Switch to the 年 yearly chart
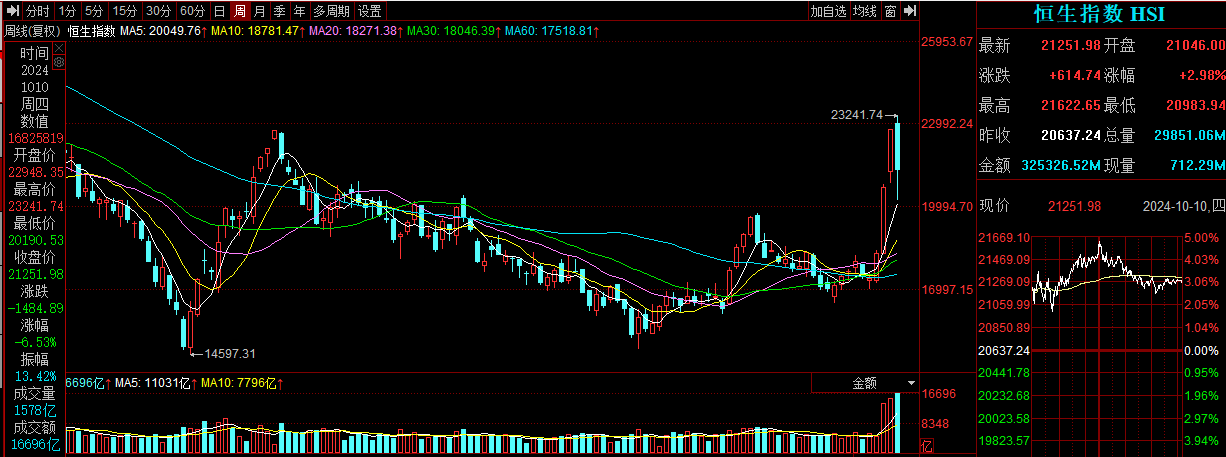 pyautogui.click(x=298, y=11)
